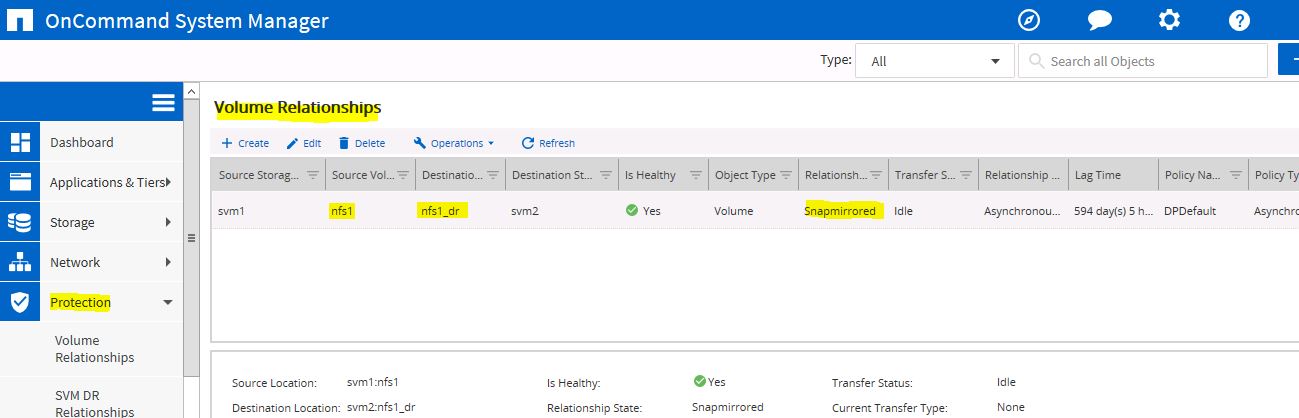Focus the Search all Objects field

[1143, 61]
